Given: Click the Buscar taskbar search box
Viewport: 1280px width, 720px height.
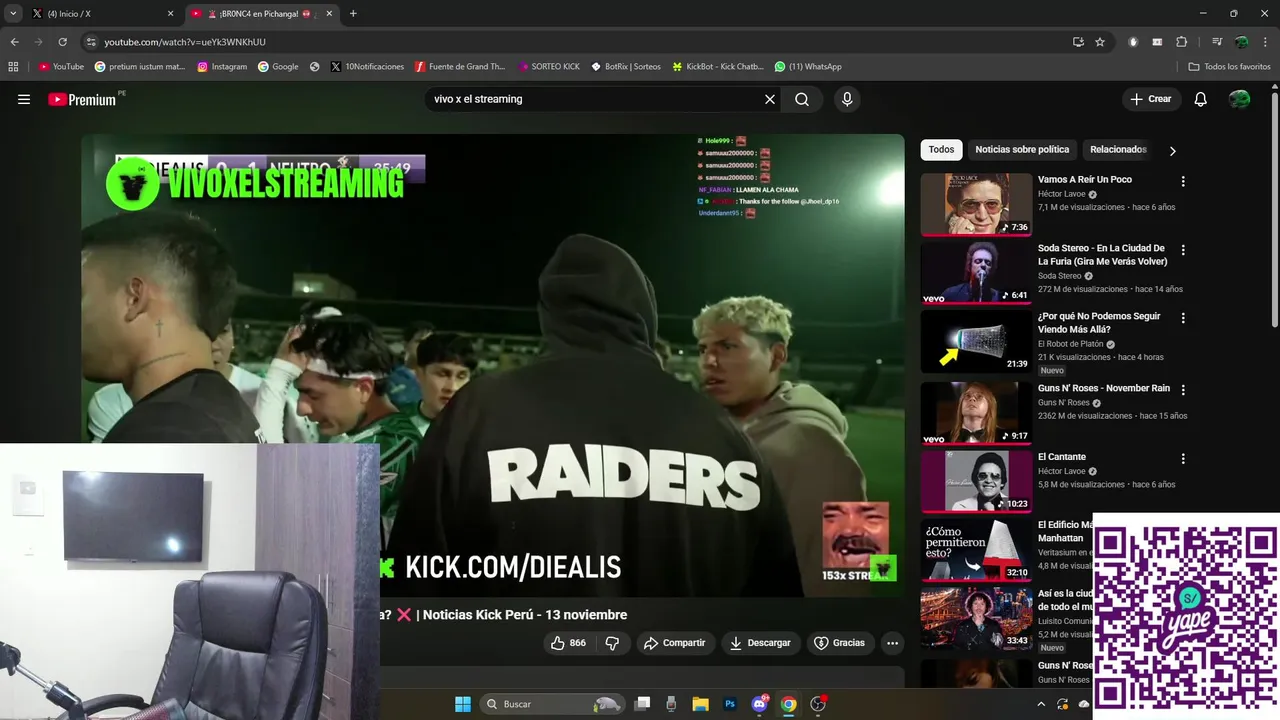Looking at the screenshot, I should tap(551, 704).
